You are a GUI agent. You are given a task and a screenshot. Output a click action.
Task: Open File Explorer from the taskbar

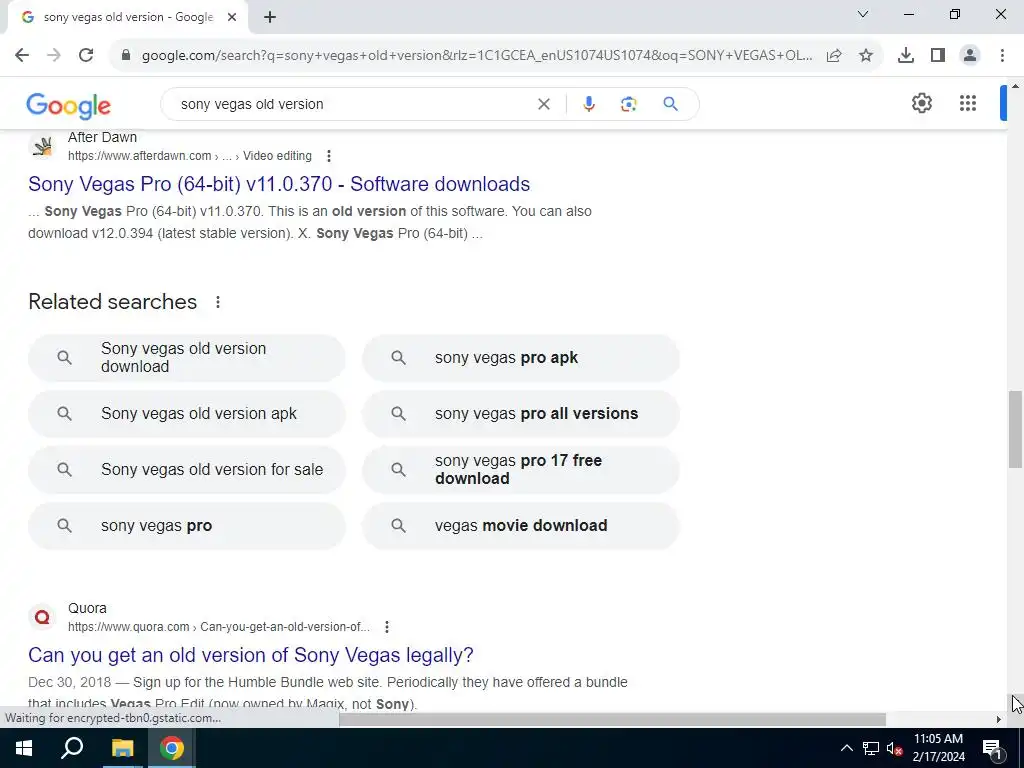tap(122, 748)
